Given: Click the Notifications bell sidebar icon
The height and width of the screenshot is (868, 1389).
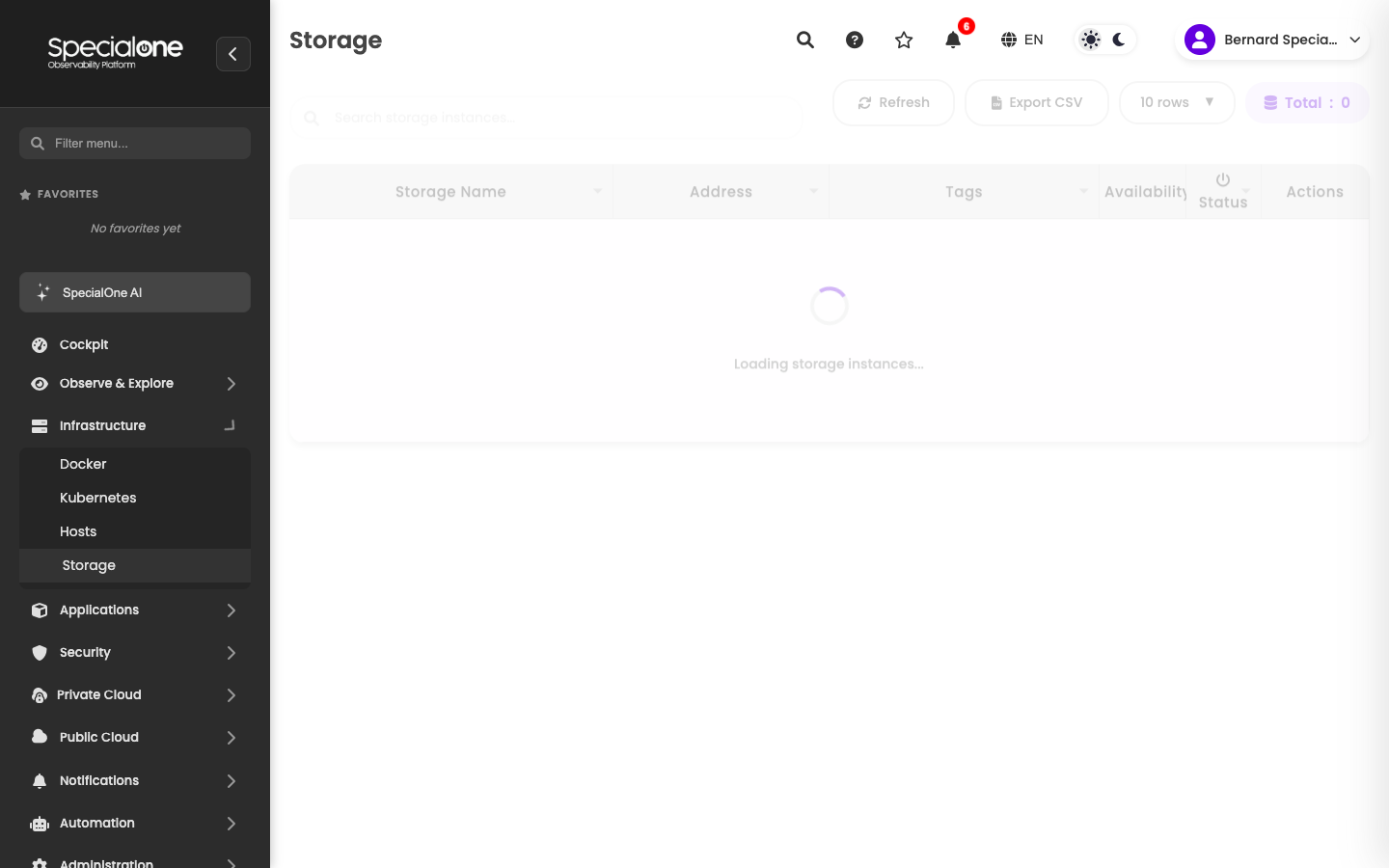Looking at the screenshot, I should [x=40, y=781].
